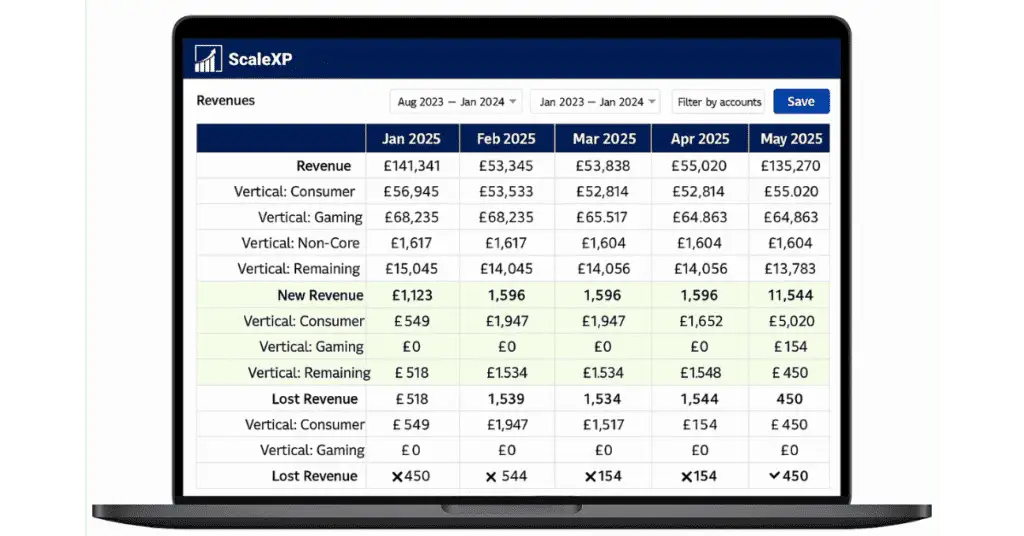Image resolution: width=1024 pixels, height=536 pixels.
Task: Click the Save button
Action: 801,101
